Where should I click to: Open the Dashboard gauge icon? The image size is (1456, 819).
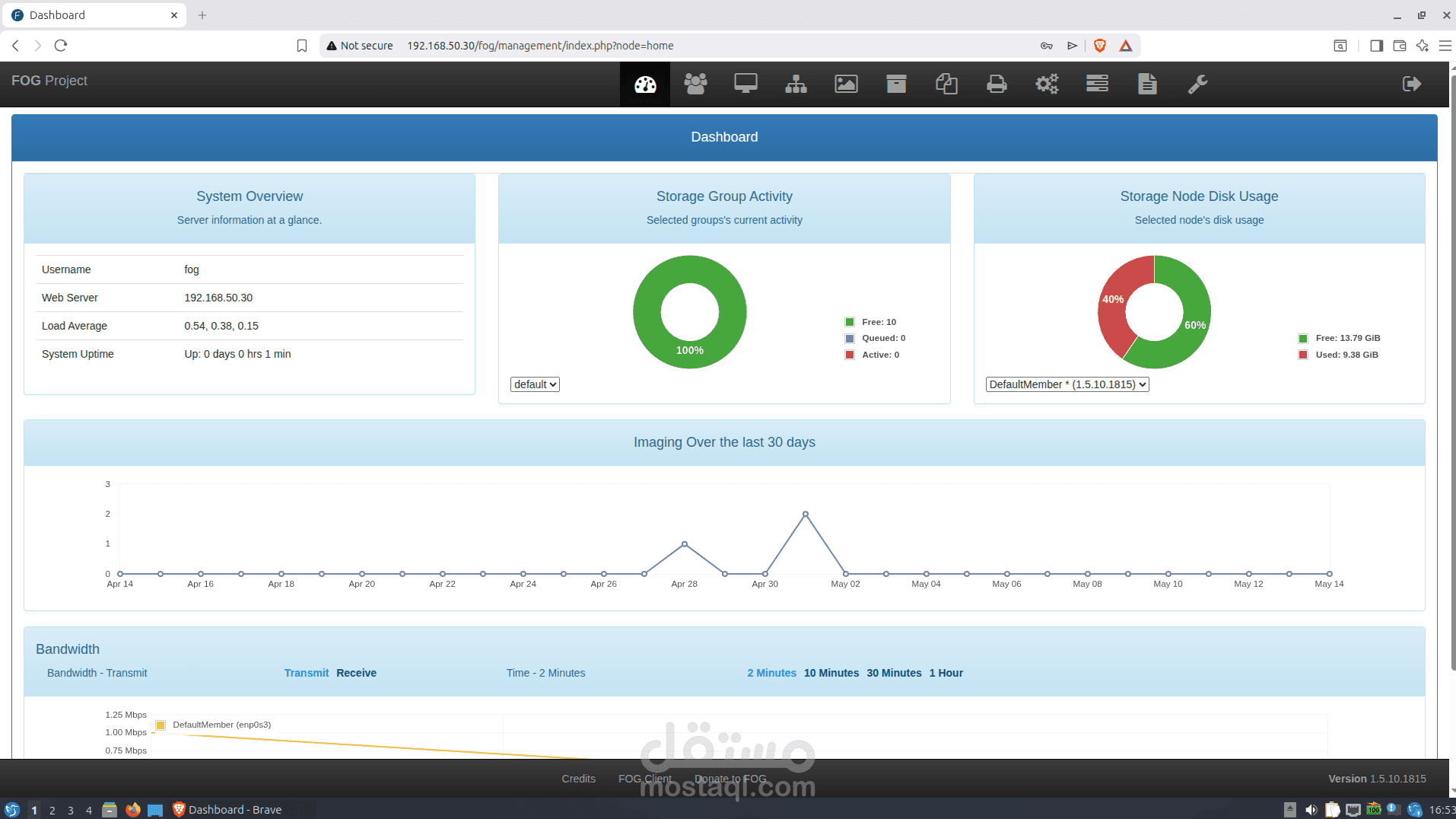[x=645, y=84]
